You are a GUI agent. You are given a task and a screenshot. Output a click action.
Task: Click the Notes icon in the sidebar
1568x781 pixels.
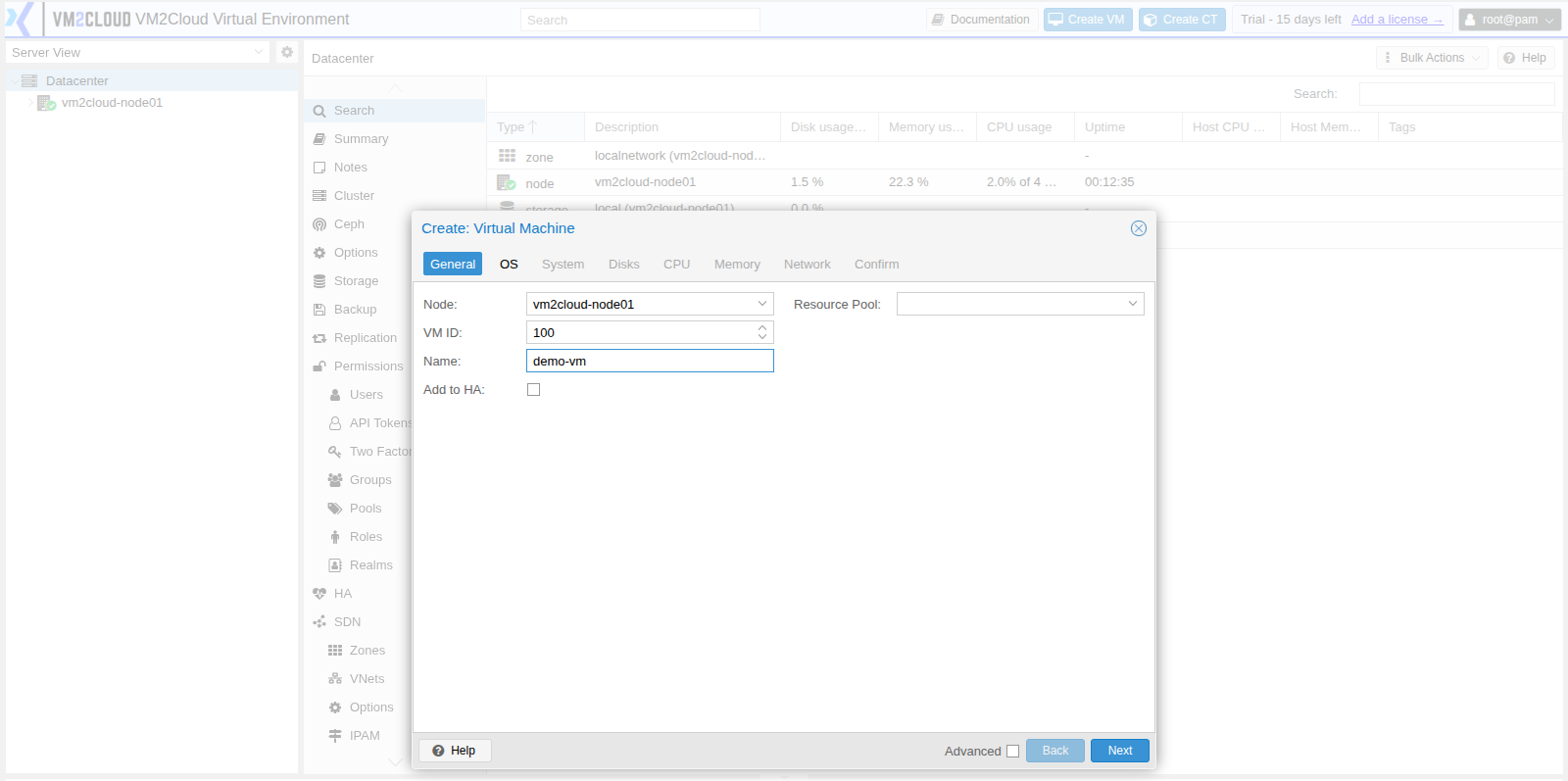click(x=319, y=168)
